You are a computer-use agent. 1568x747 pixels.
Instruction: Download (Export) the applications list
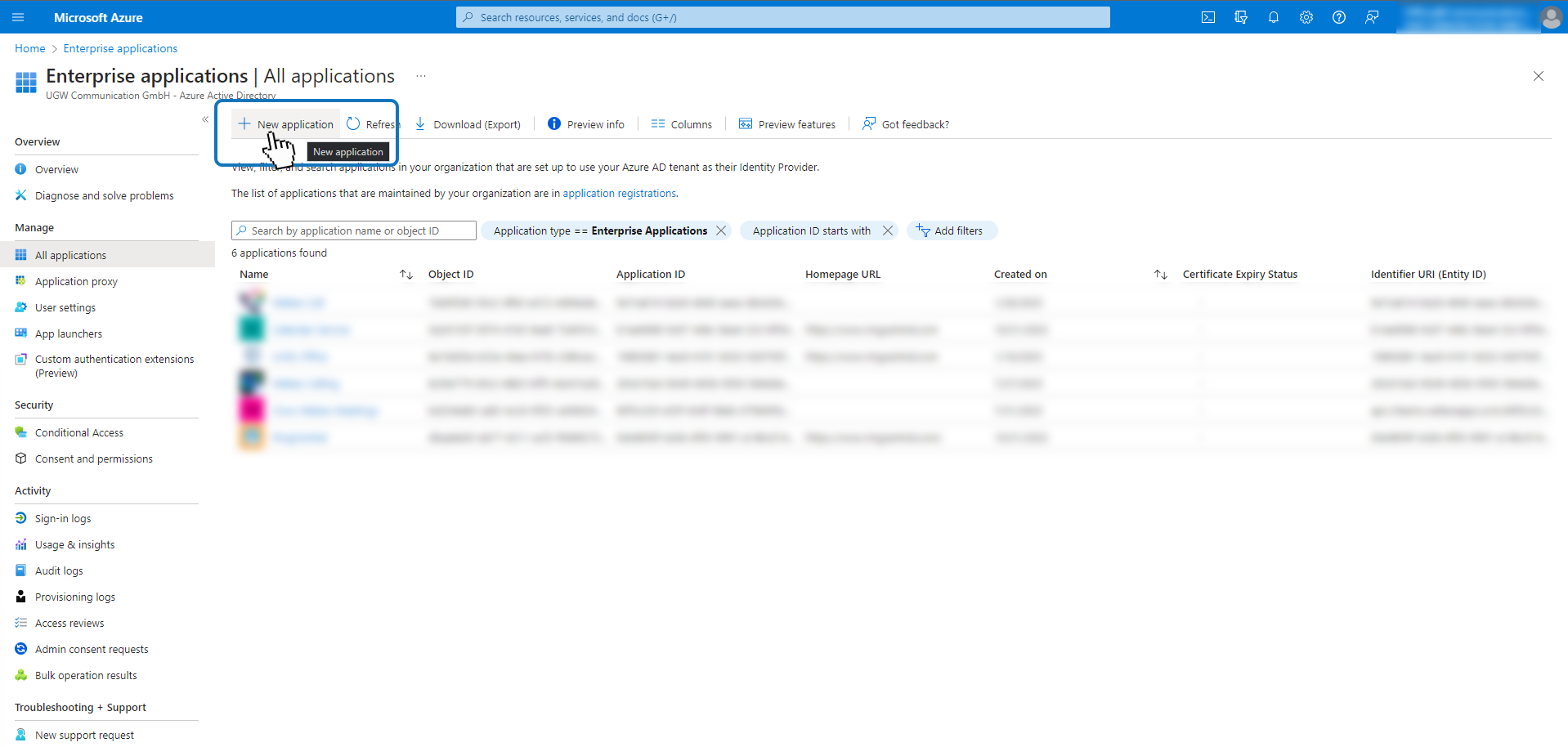pos(468,124)
